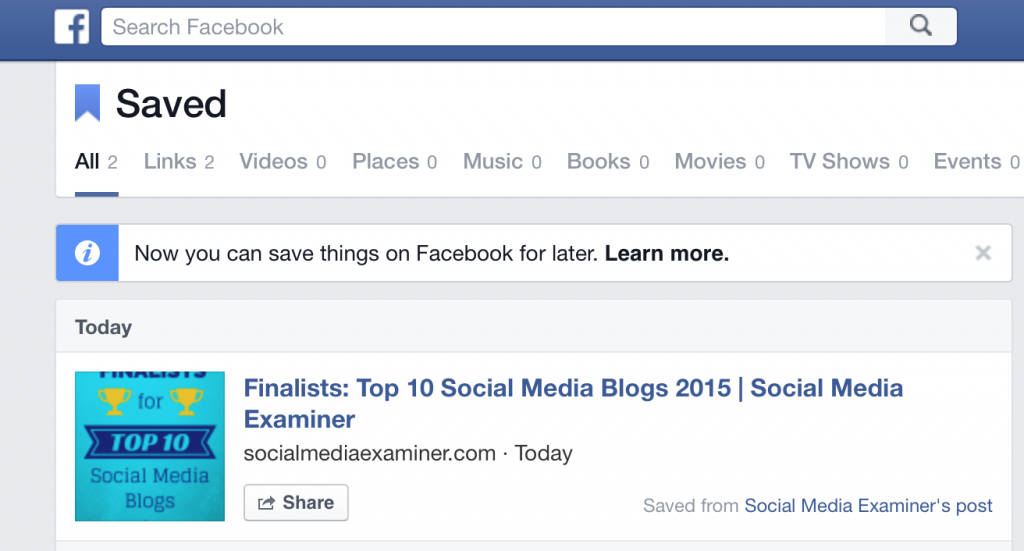Open the Videos tab

point(283,161)
